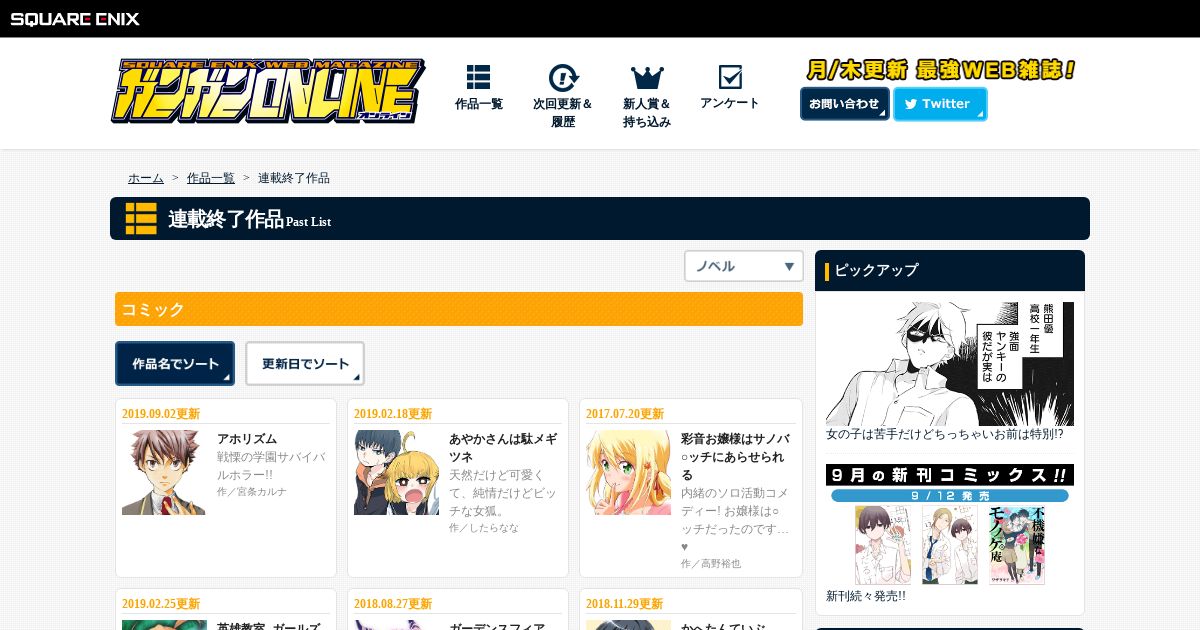Click 2019.02.18更新 date text
The height and width of the screenshot is (630, 1200).
click(x=393, y=414)
